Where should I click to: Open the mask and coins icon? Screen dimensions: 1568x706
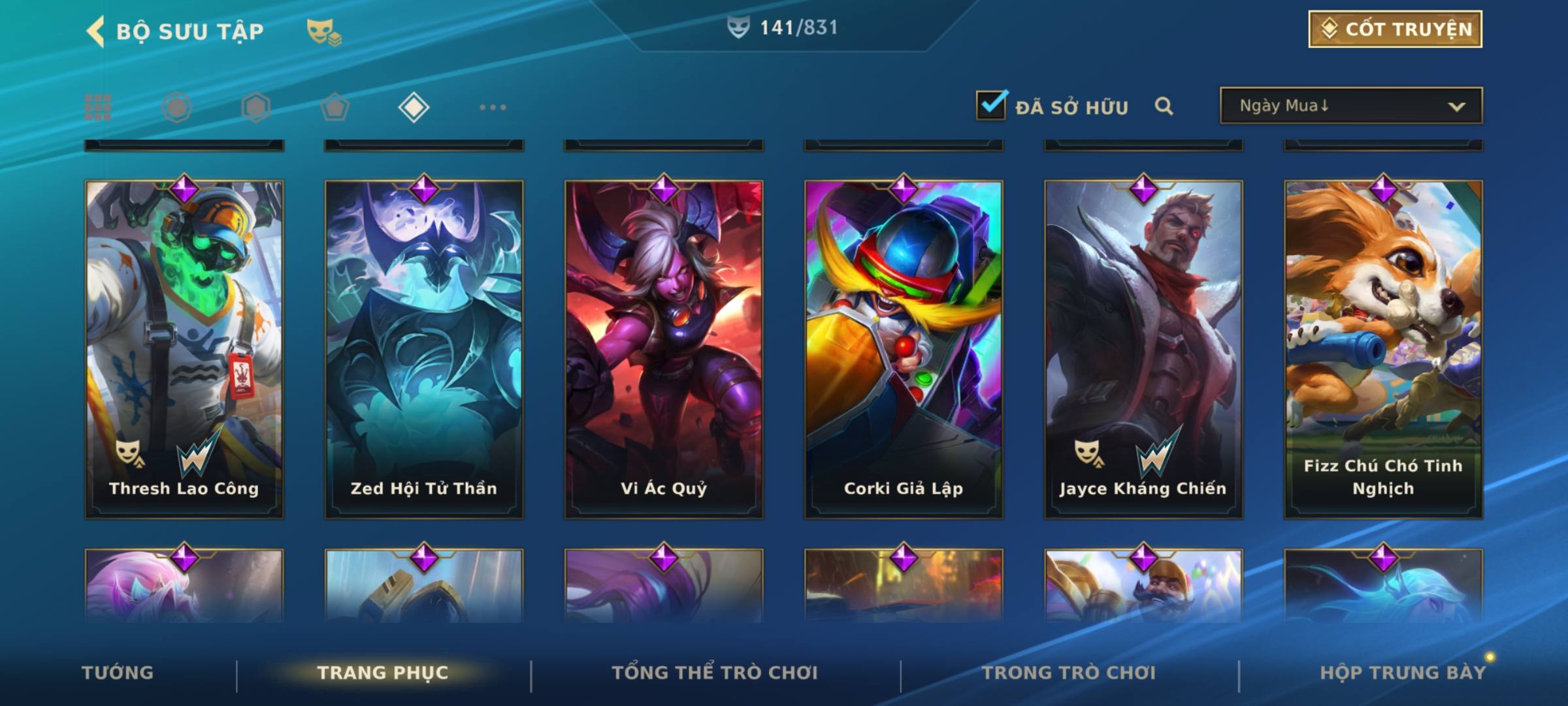324,32
